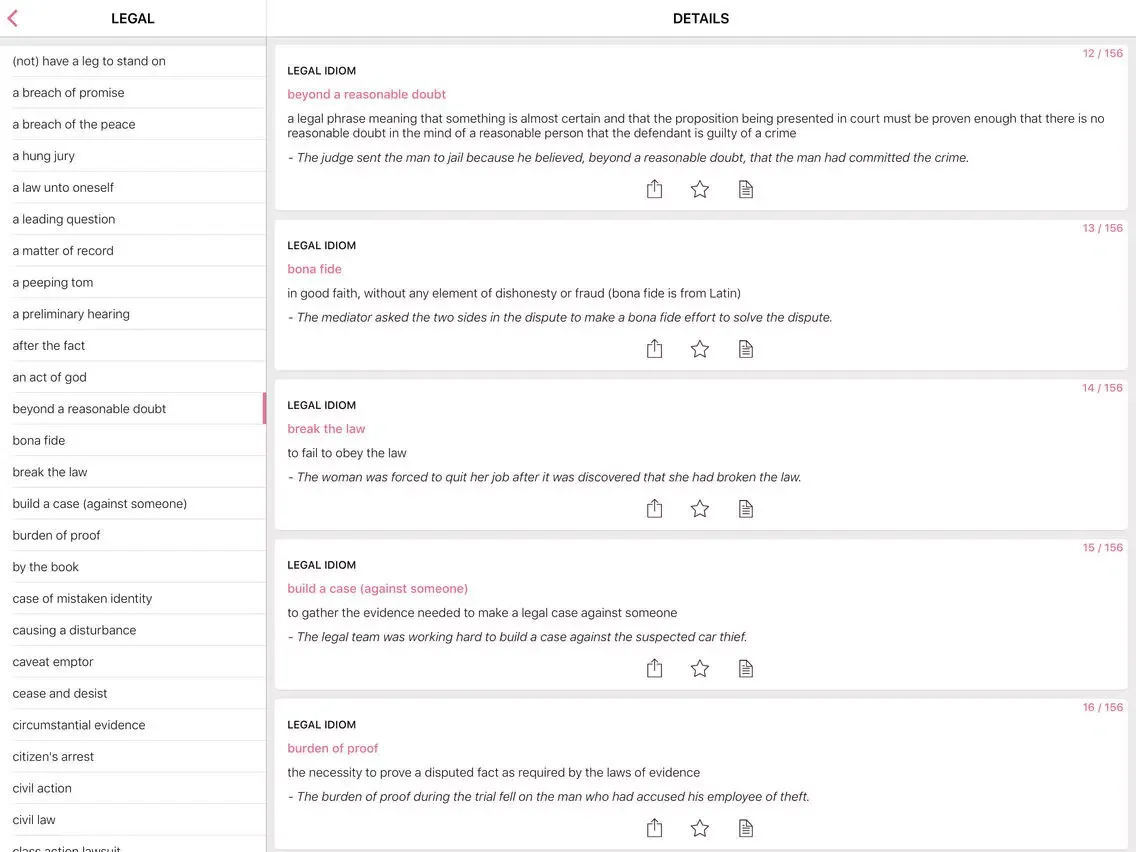Open 'bona fide' in the sidebar list
Image resolution: width=1136 pixels, height=852 pixels.
tap(133, 440)
